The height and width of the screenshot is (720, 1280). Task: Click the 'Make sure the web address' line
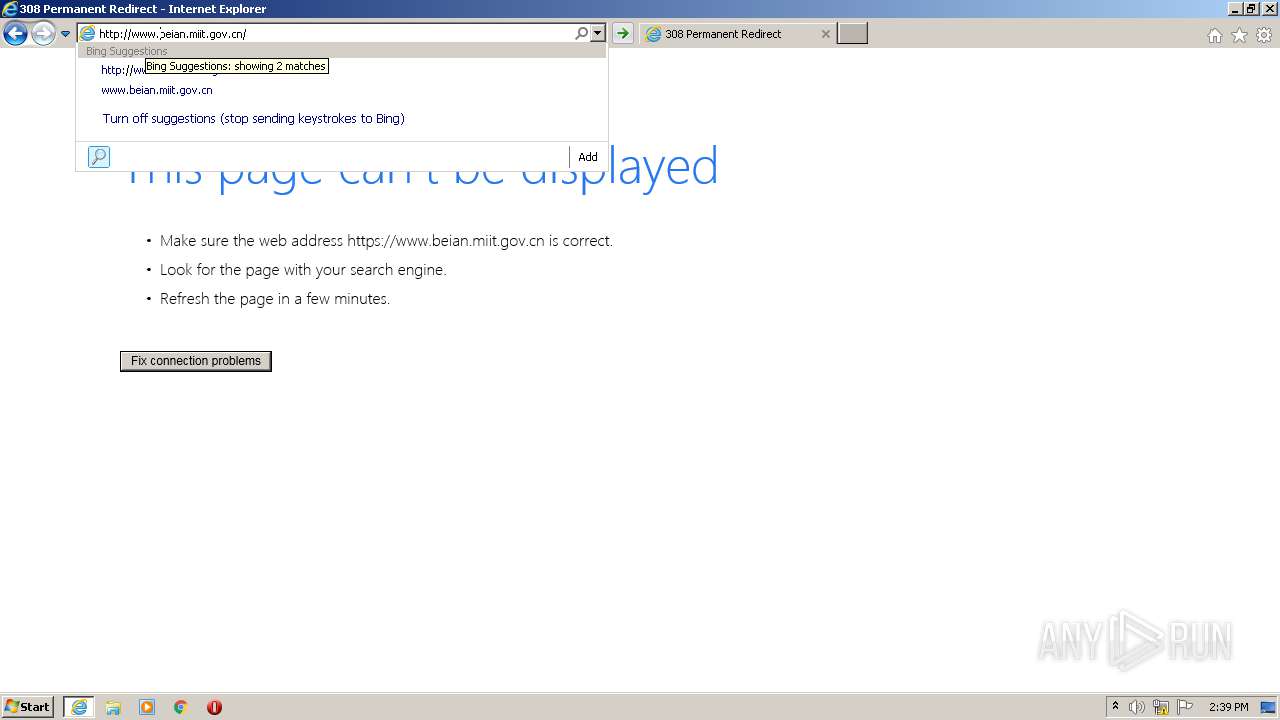coord(386,241)
